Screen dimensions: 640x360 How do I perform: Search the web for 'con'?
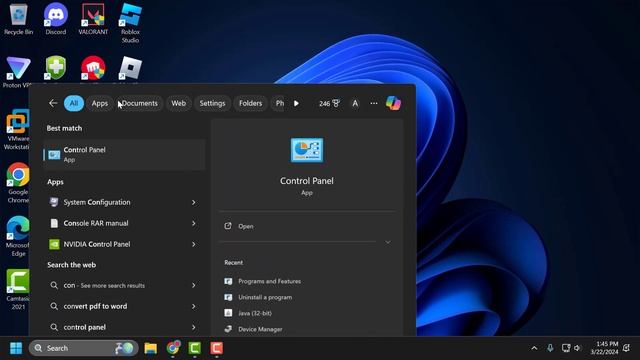click(116, 285)
